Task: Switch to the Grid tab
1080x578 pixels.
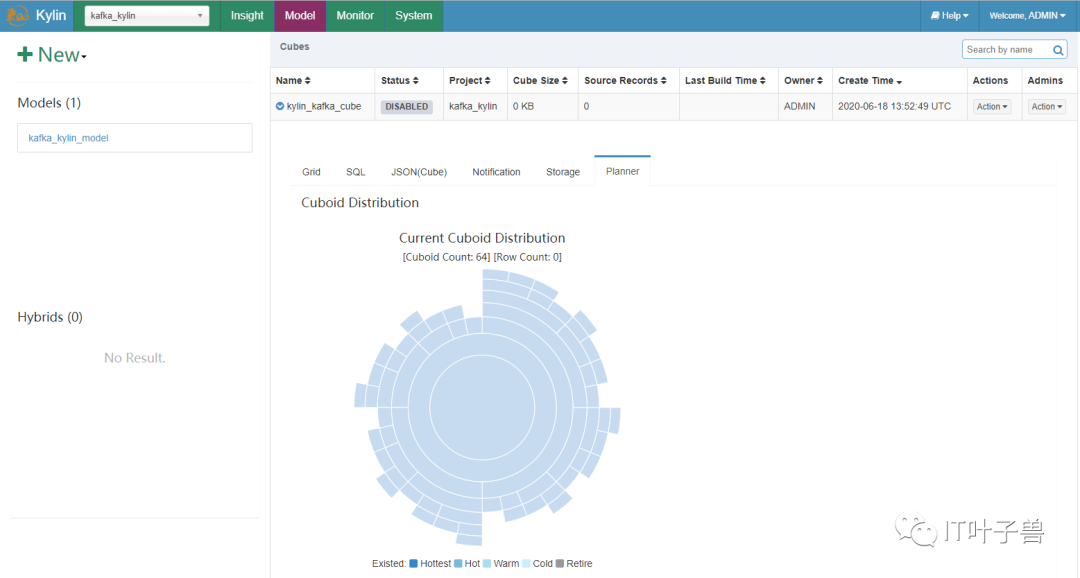Action: click(x=311, y=172)
